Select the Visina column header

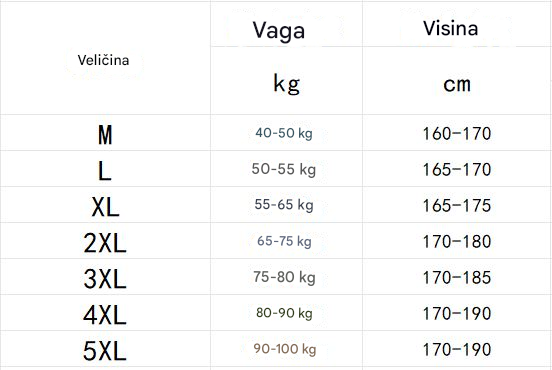click(457, 24)
